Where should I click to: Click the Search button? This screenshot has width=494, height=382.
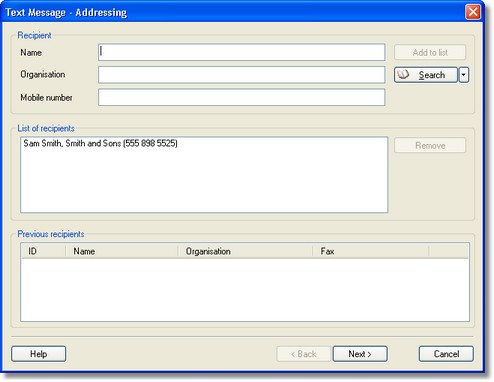(x=426, y=75)
